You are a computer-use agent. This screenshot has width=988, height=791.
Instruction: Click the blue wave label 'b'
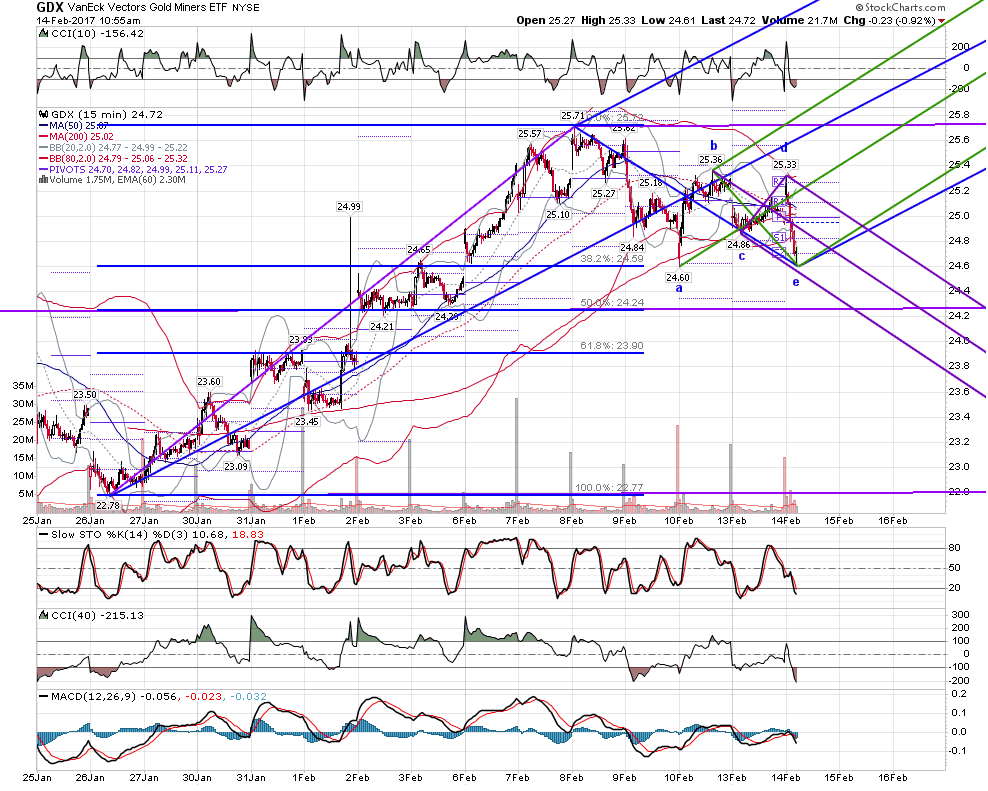click(714, 146)
